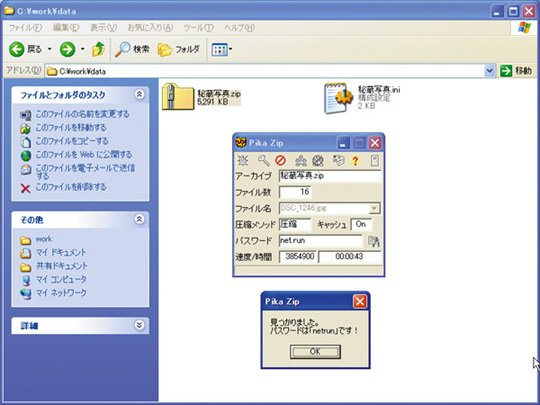Click the ファイル数 field showing 16
This screenshot has height=405, width=540.
click(295, 192)
